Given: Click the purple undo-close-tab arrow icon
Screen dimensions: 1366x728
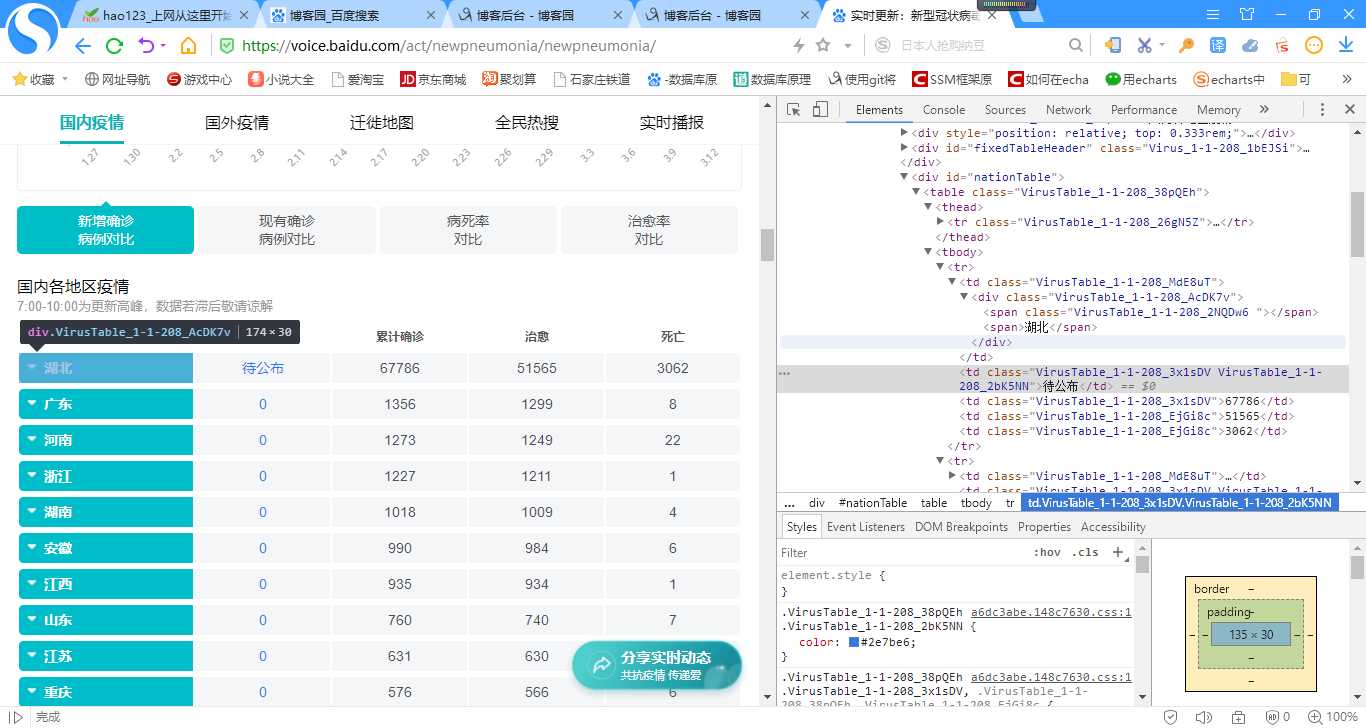Looking at the screenshot, I should click(147, 46).
